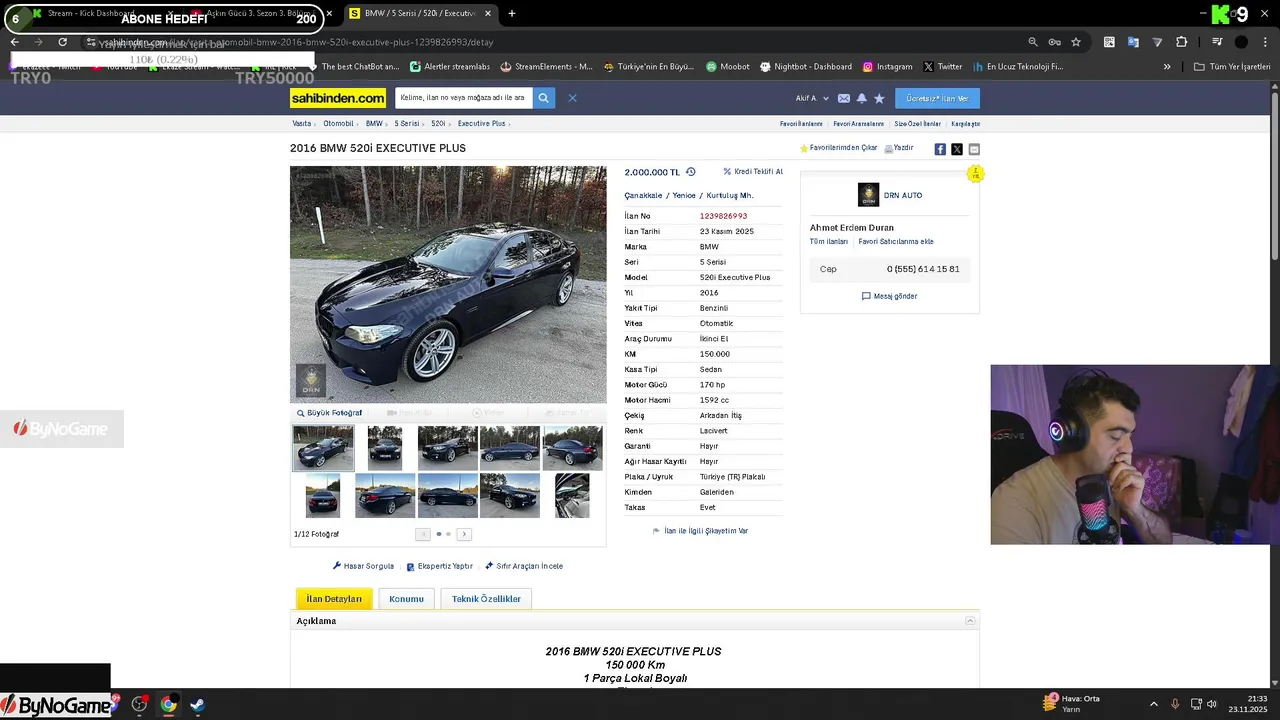Open Favori İlanlarım link

801,124
